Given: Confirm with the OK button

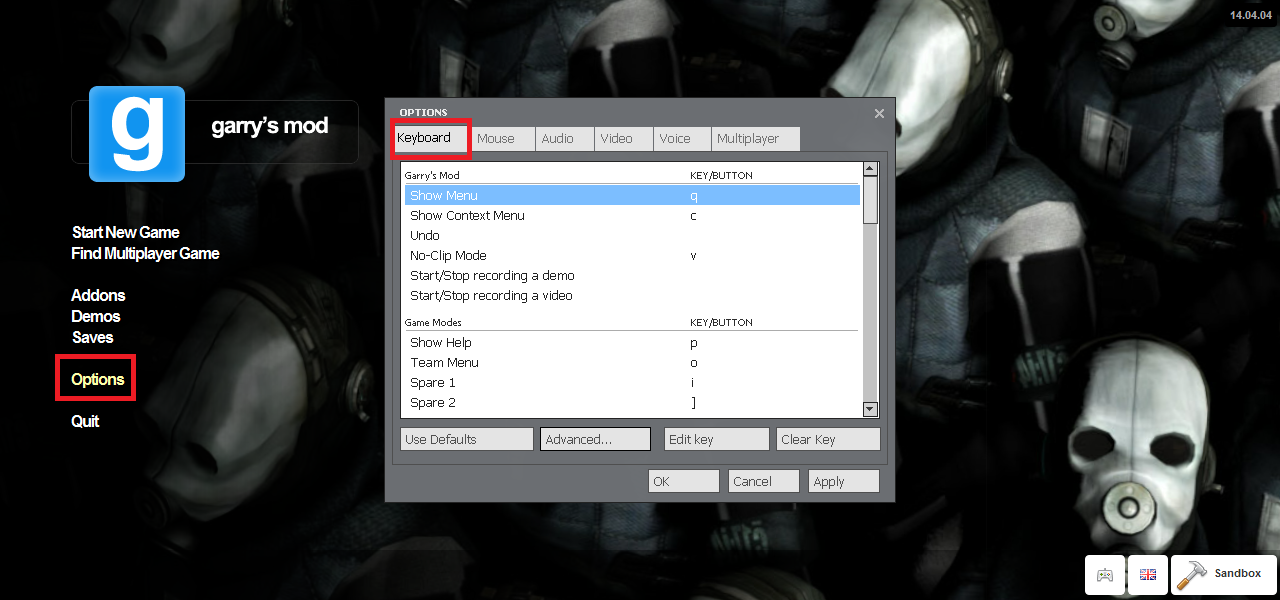Looking at the screenshot, I should pos(683,481).
